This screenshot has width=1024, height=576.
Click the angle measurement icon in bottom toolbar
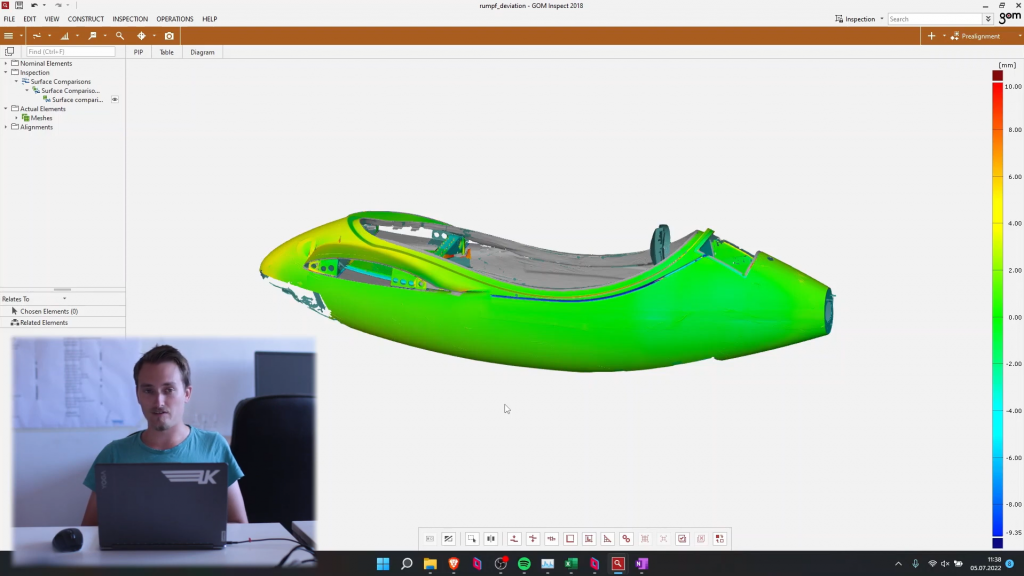[x=607, y=539]
